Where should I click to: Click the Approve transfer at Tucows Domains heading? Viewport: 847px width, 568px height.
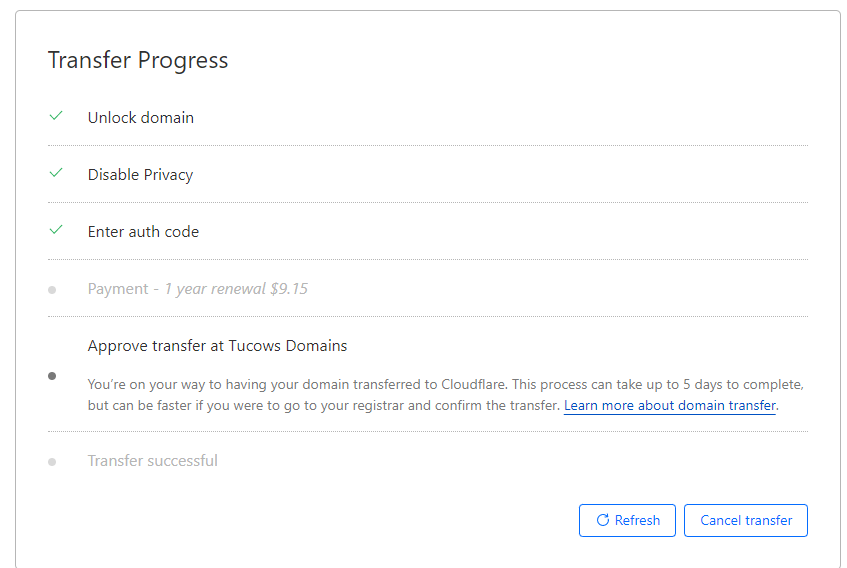(x=217, y=346)
